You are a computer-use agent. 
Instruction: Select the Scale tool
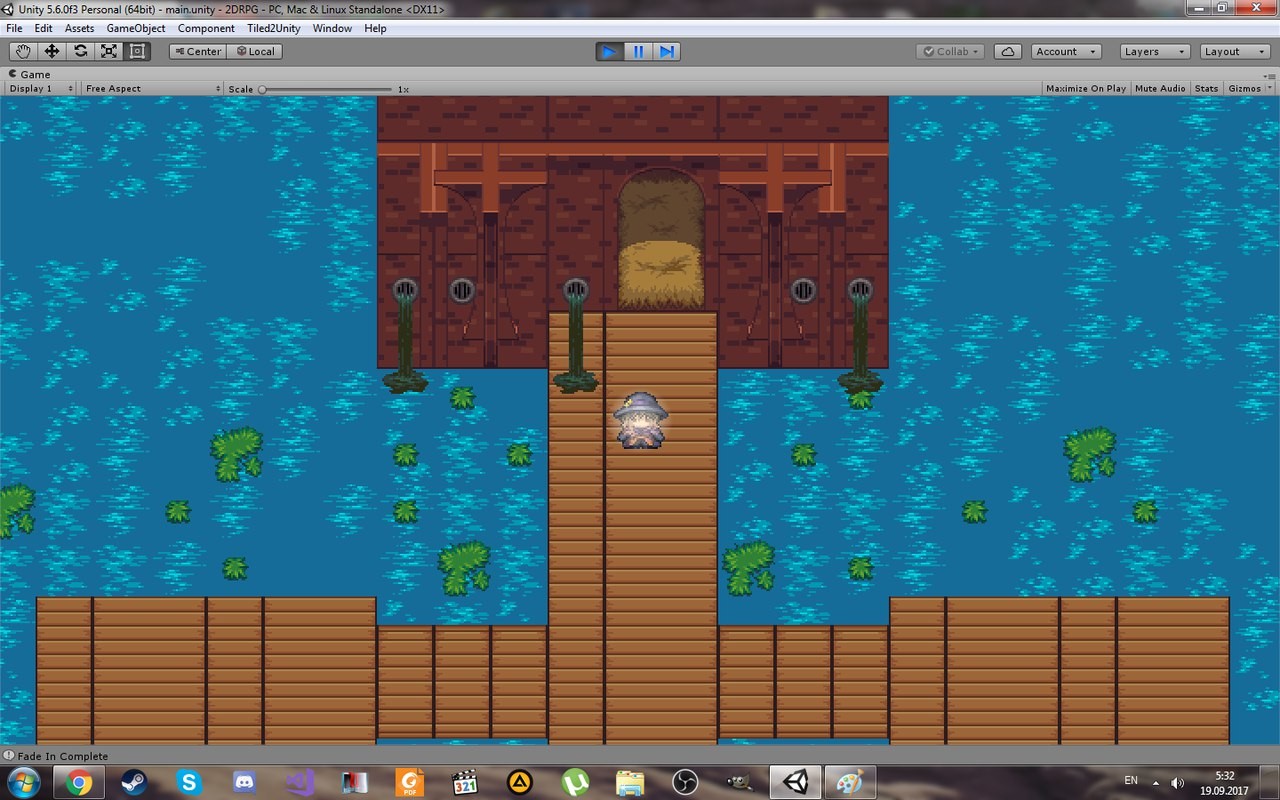(x=107, y=51)
